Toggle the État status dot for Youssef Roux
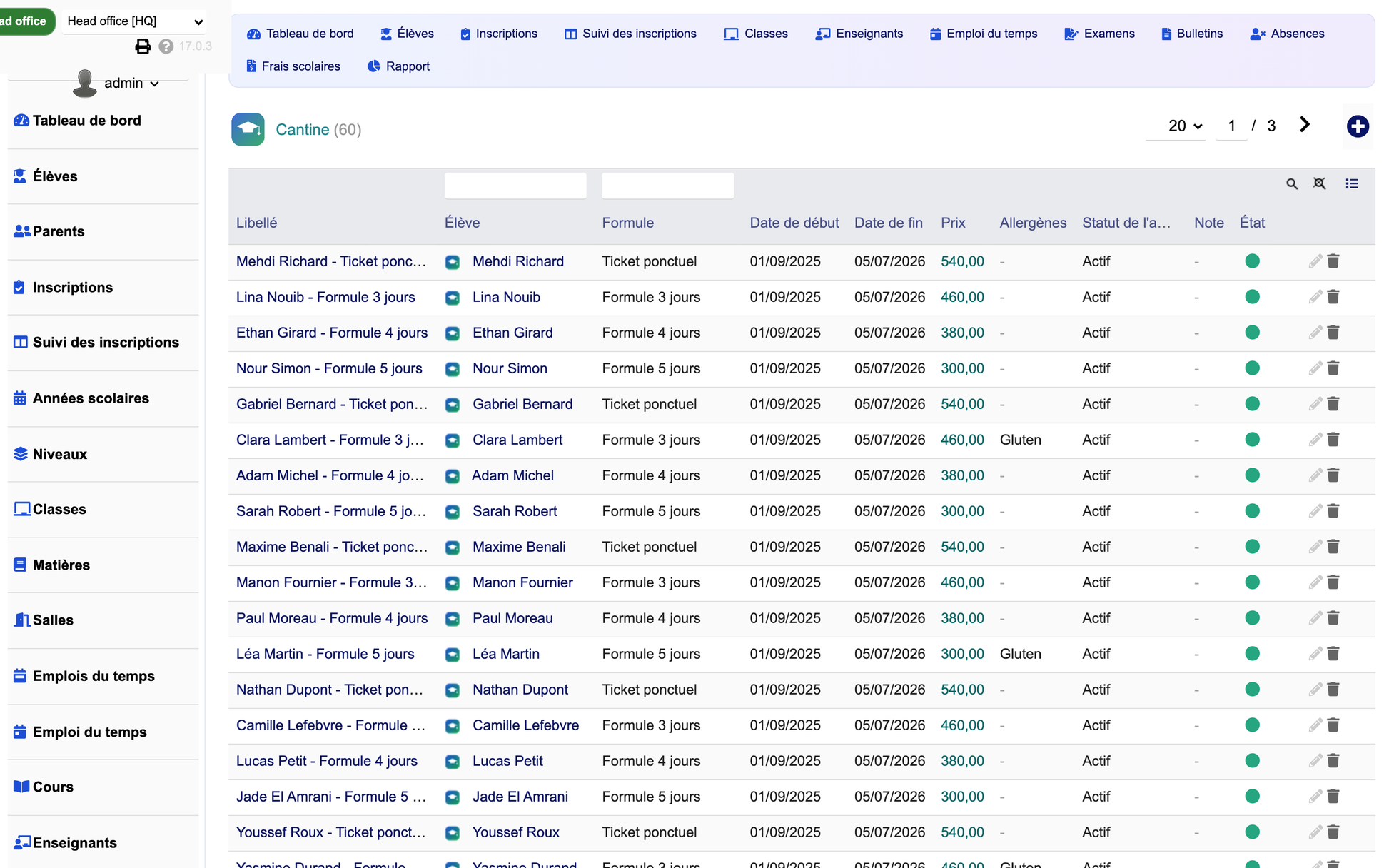Viewport: 1389px width, 868px height. point(1252,832)
